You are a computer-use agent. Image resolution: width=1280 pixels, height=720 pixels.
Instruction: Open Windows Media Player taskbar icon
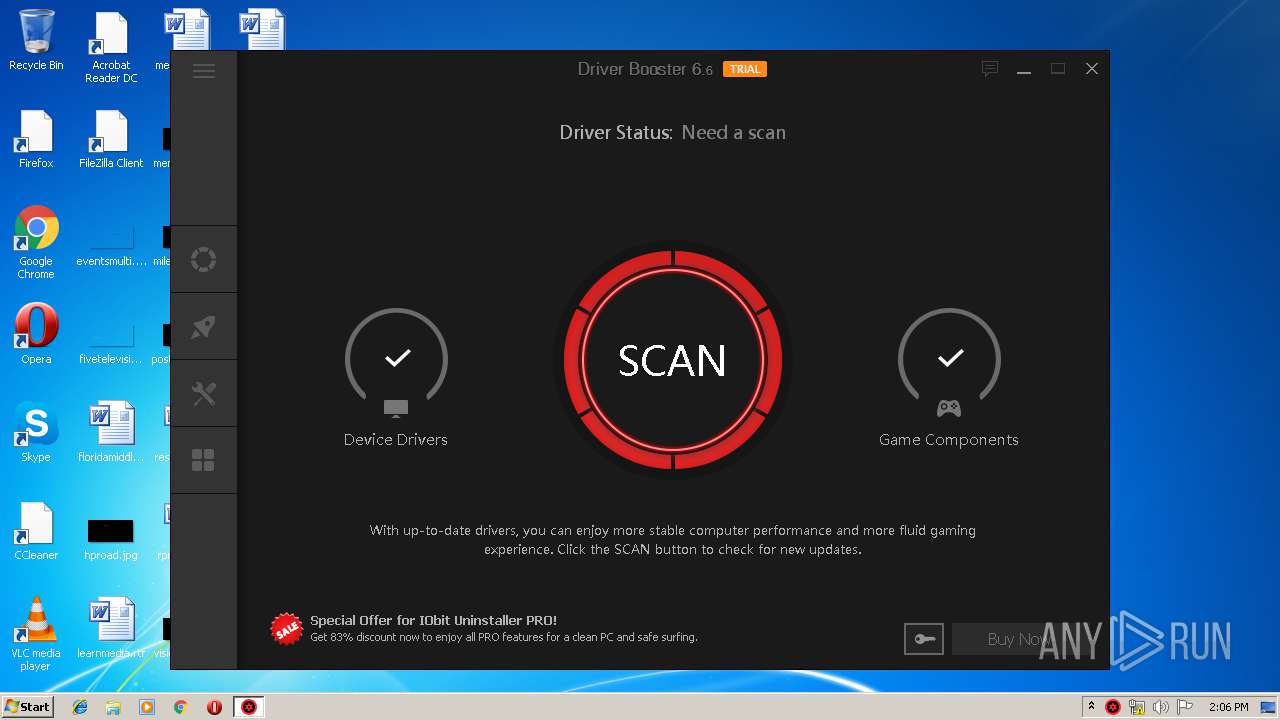coord(147,707)
